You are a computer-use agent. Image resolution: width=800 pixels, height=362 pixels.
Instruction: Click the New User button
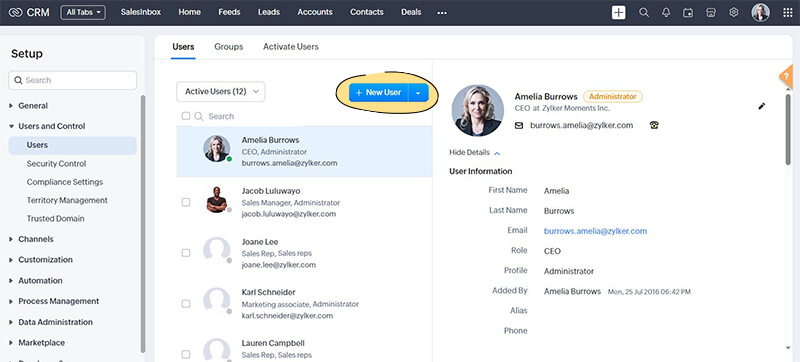(x=379, y=93)
